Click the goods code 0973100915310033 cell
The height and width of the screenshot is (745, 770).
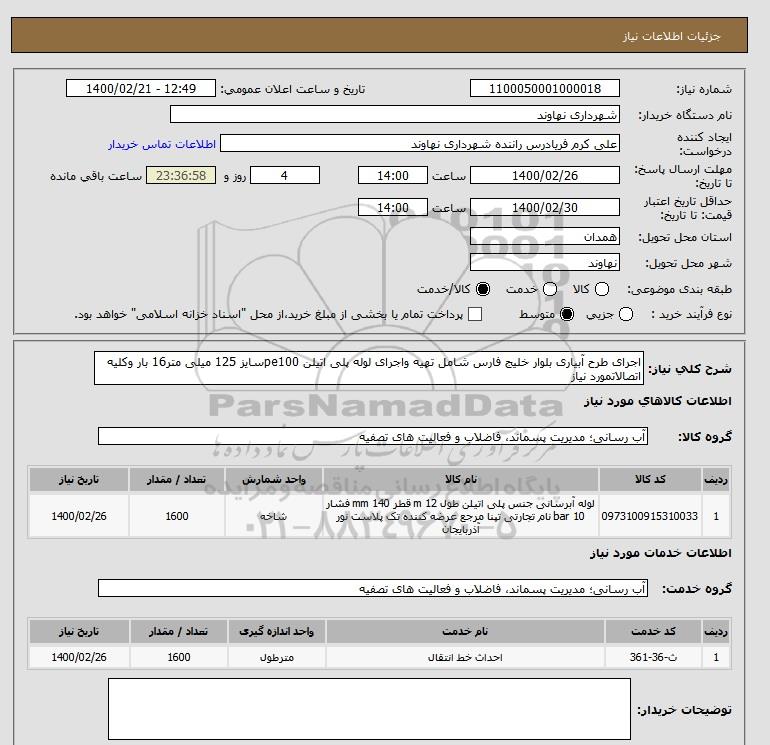tap(650, 516)
